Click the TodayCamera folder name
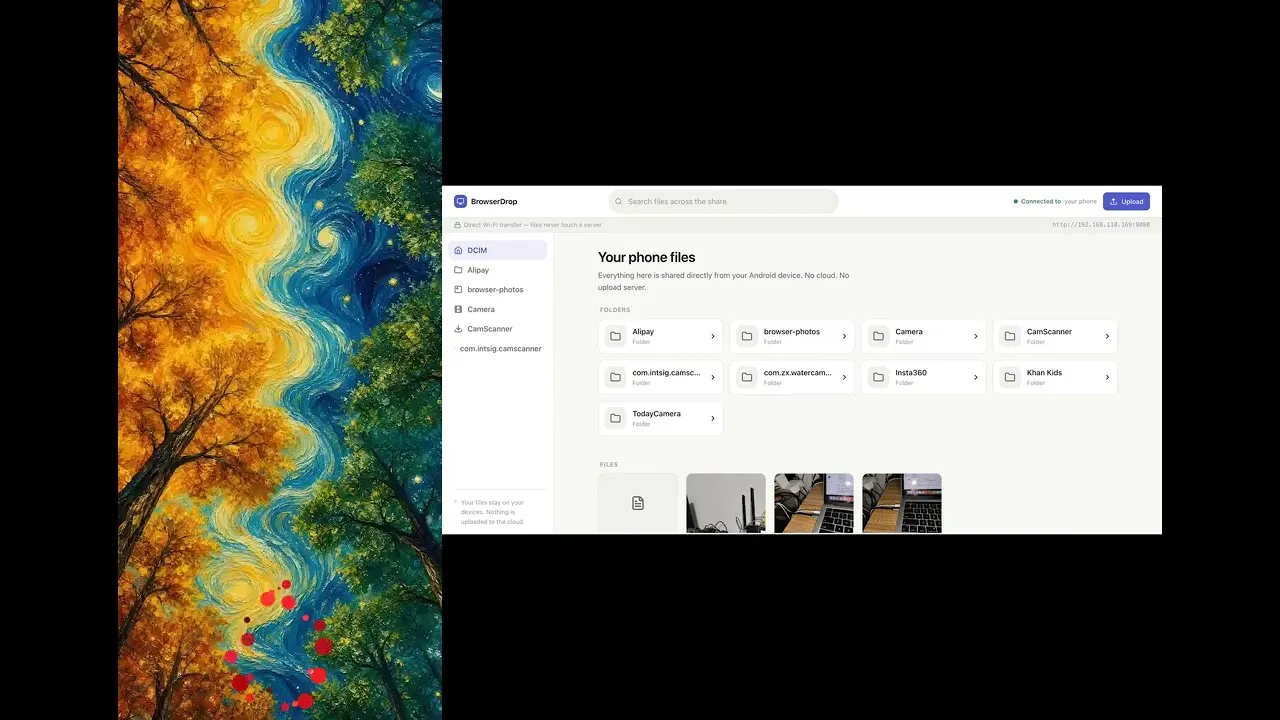 click(656, 414)
